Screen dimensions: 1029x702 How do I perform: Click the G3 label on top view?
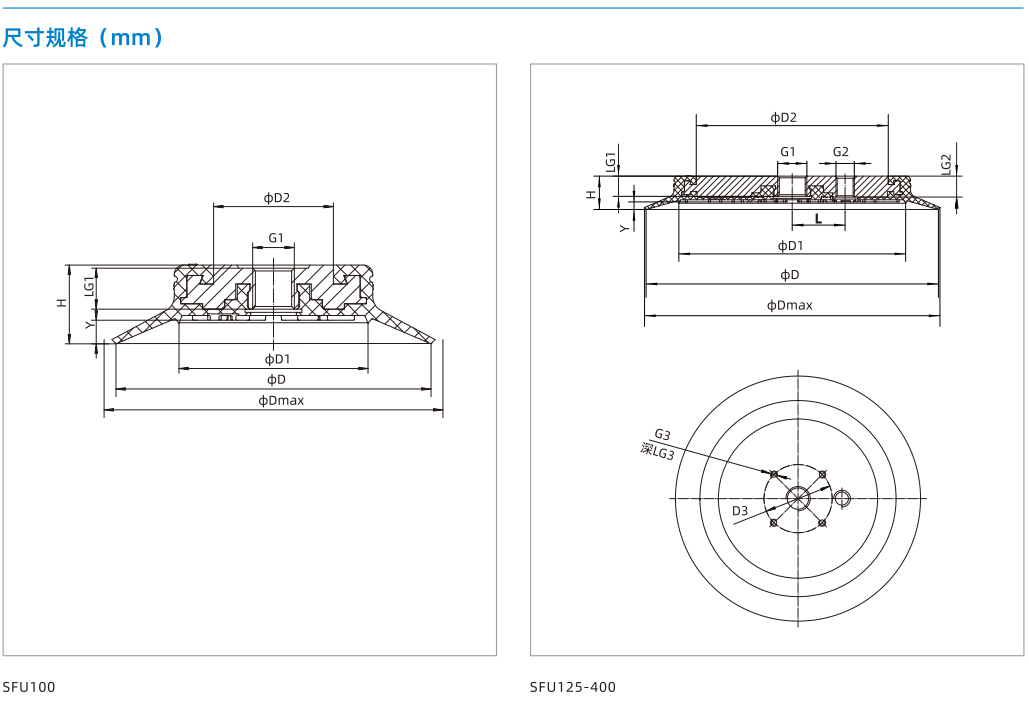coord(662,434)
